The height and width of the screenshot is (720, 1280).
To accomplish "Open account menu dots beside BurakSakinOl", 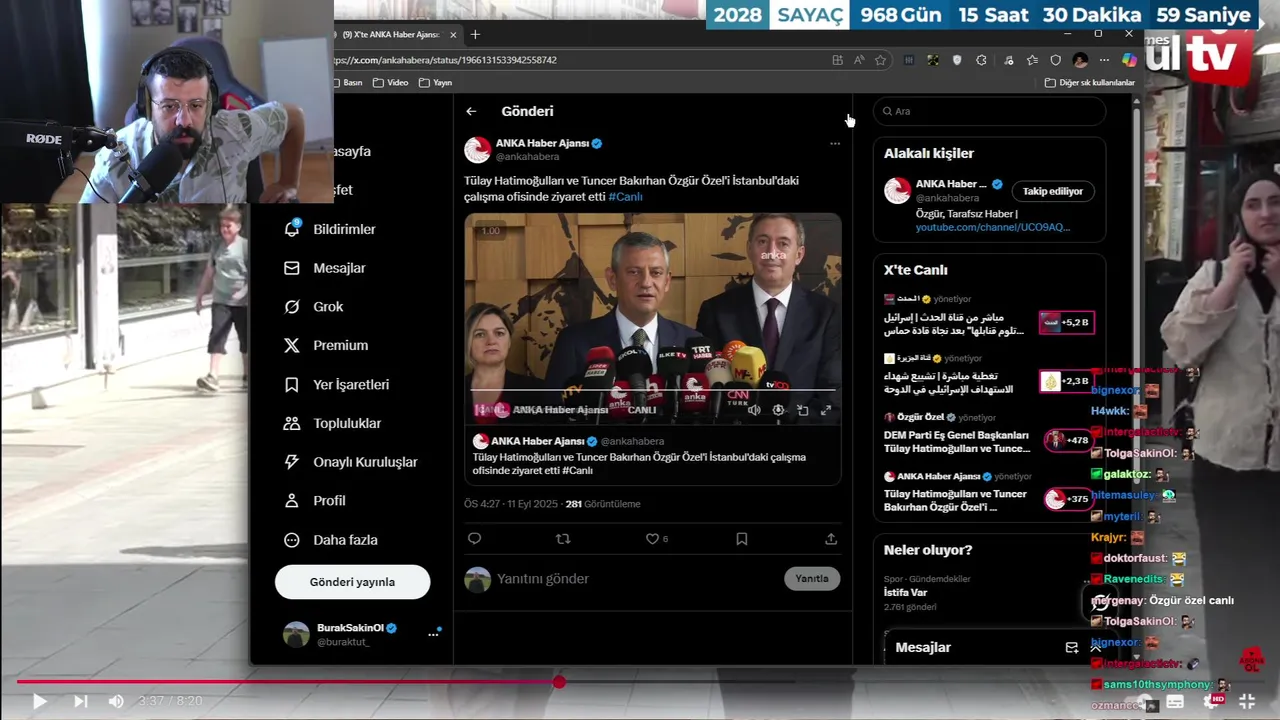I will tap(434, 634).
